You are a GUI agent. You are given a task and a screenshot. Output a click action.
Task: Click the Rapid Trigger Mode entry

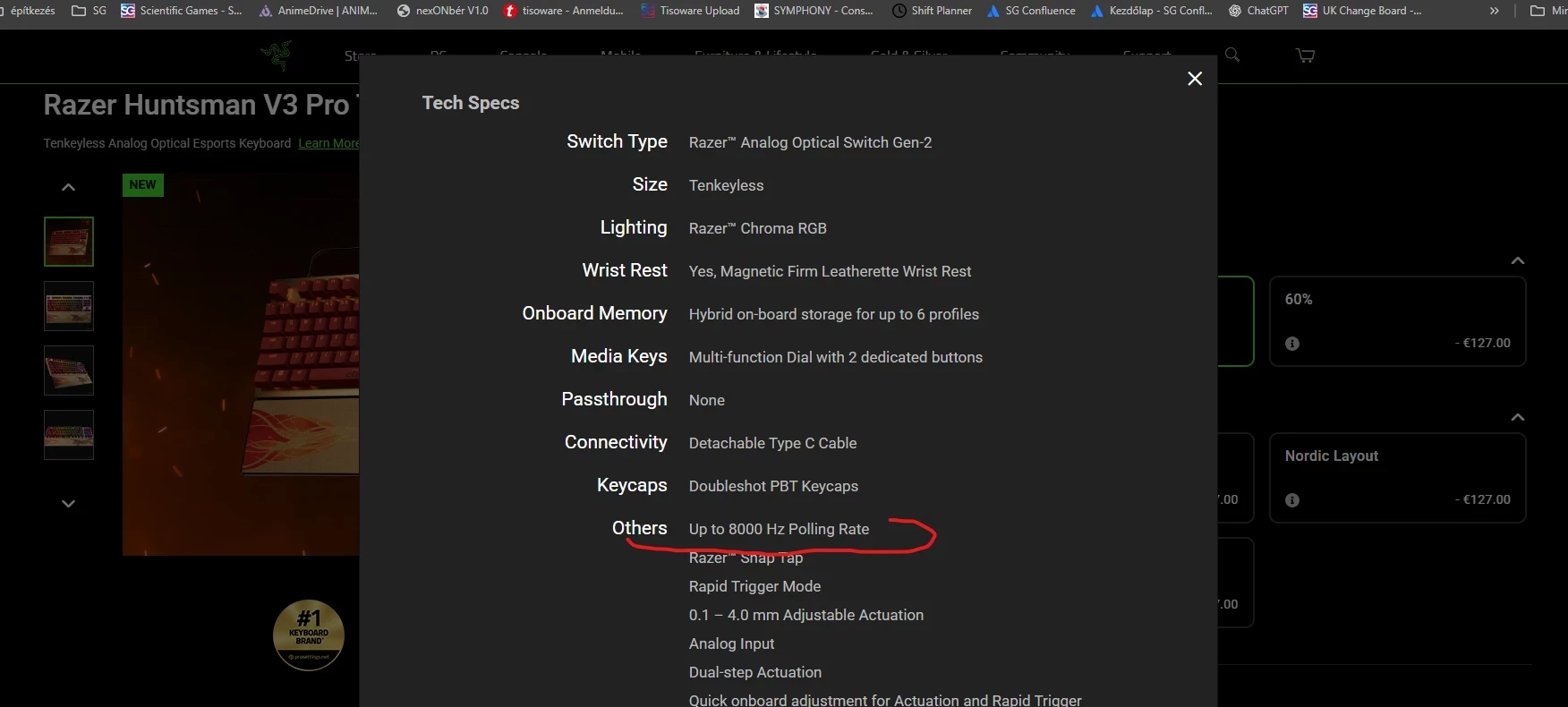point(754,586)
